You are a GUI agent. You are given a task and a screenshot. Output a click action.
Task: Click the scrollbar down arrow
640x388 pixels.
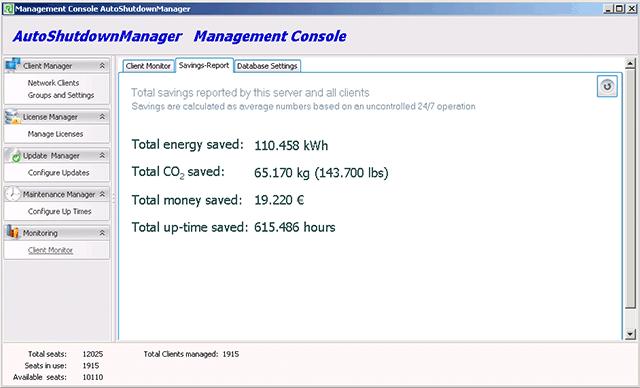pos(630,334)
